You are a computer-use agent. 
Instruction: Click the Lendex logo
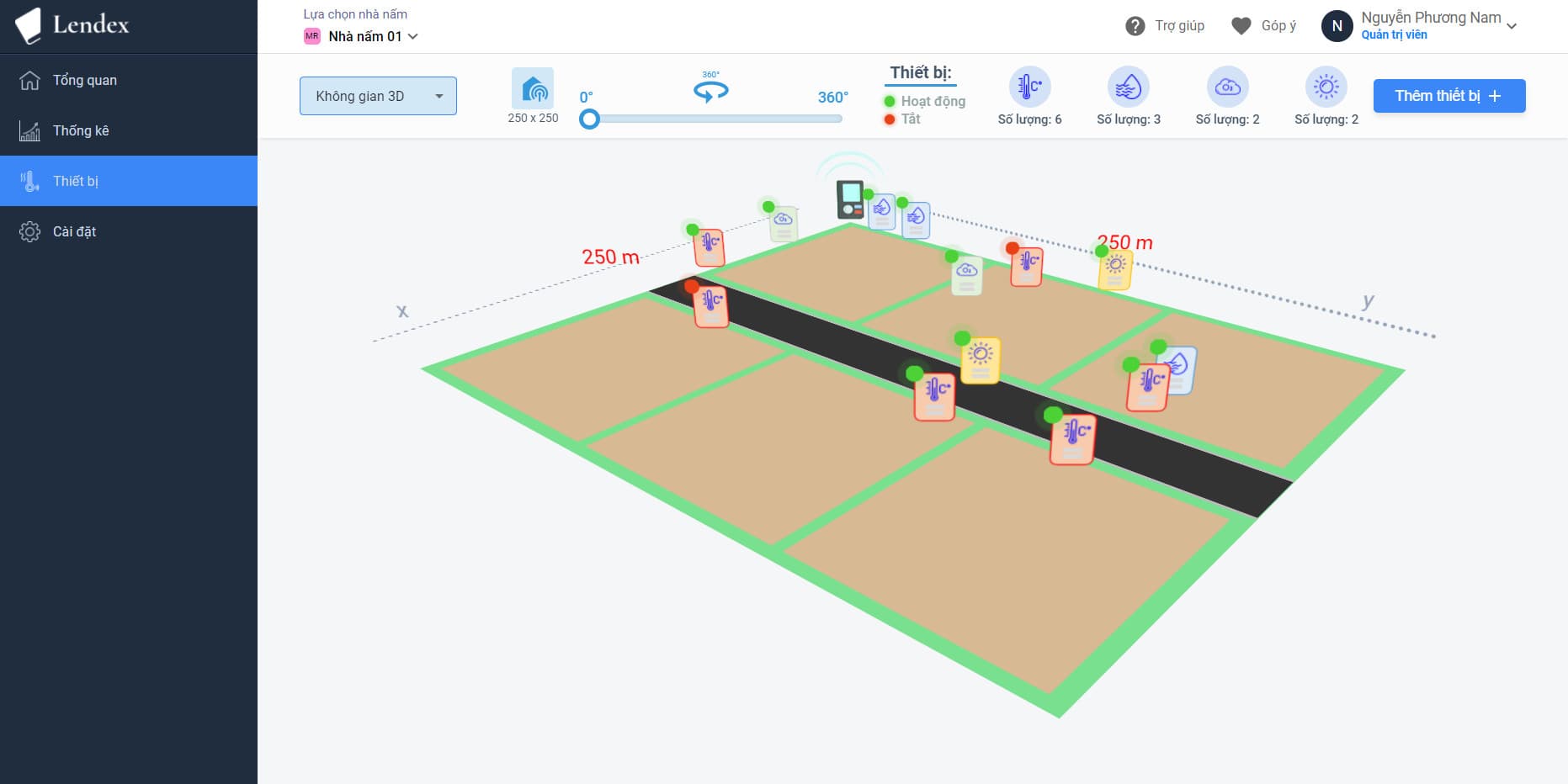click(72, 25)
